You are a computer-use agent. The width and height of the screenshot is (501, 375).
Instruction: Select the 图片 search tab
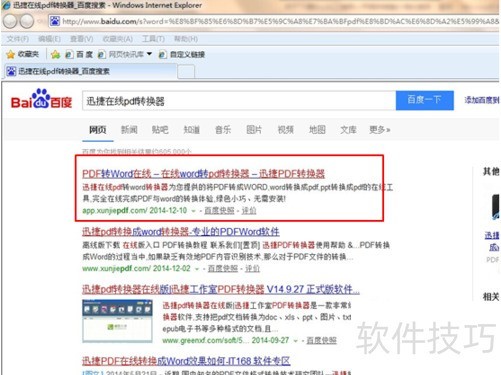click(254, 130)
